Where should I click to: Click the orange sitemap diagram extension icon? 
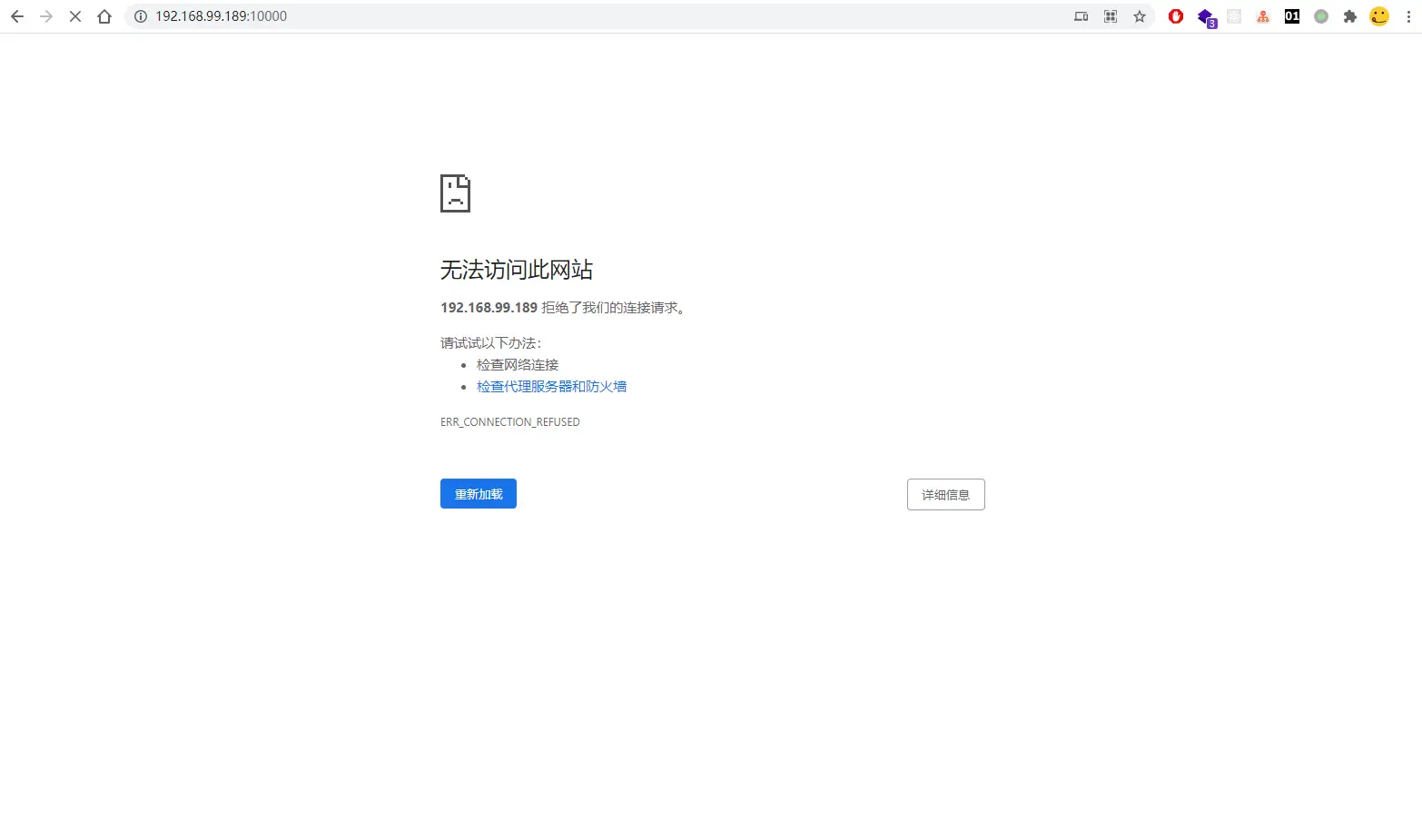1263,16
